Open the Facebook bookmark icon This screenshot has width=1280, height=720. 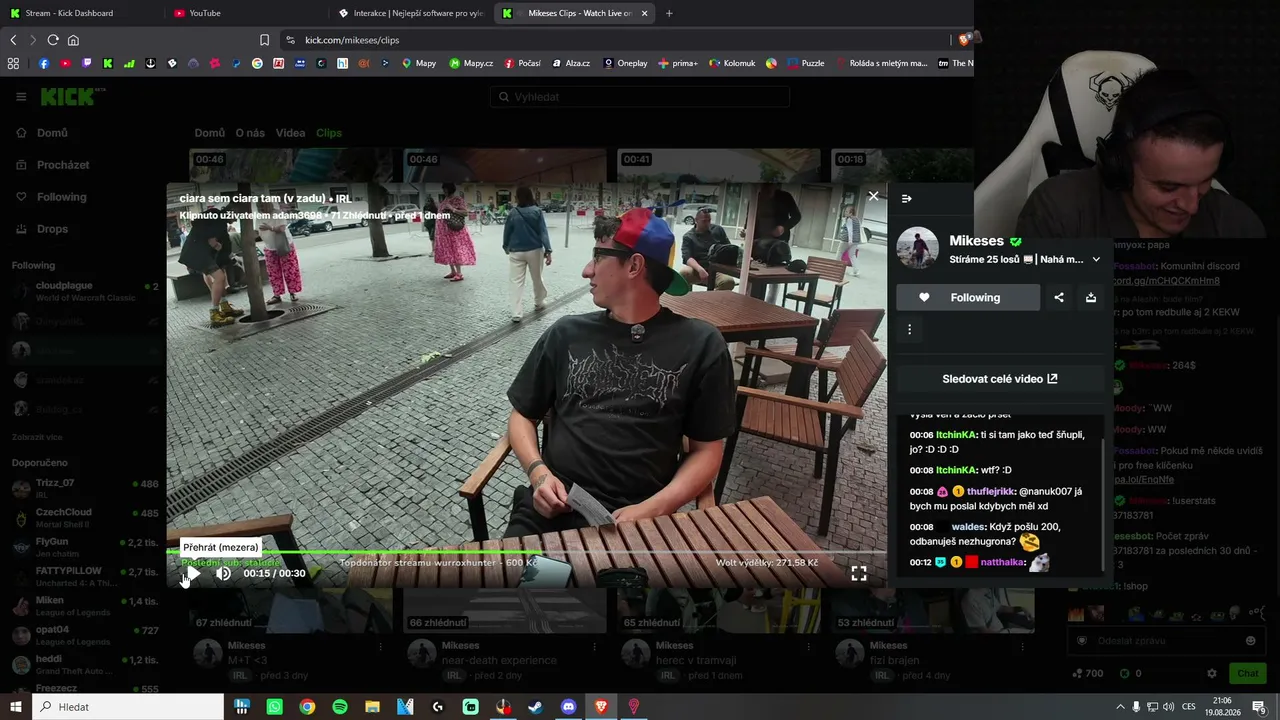click(x=44, y=63)
